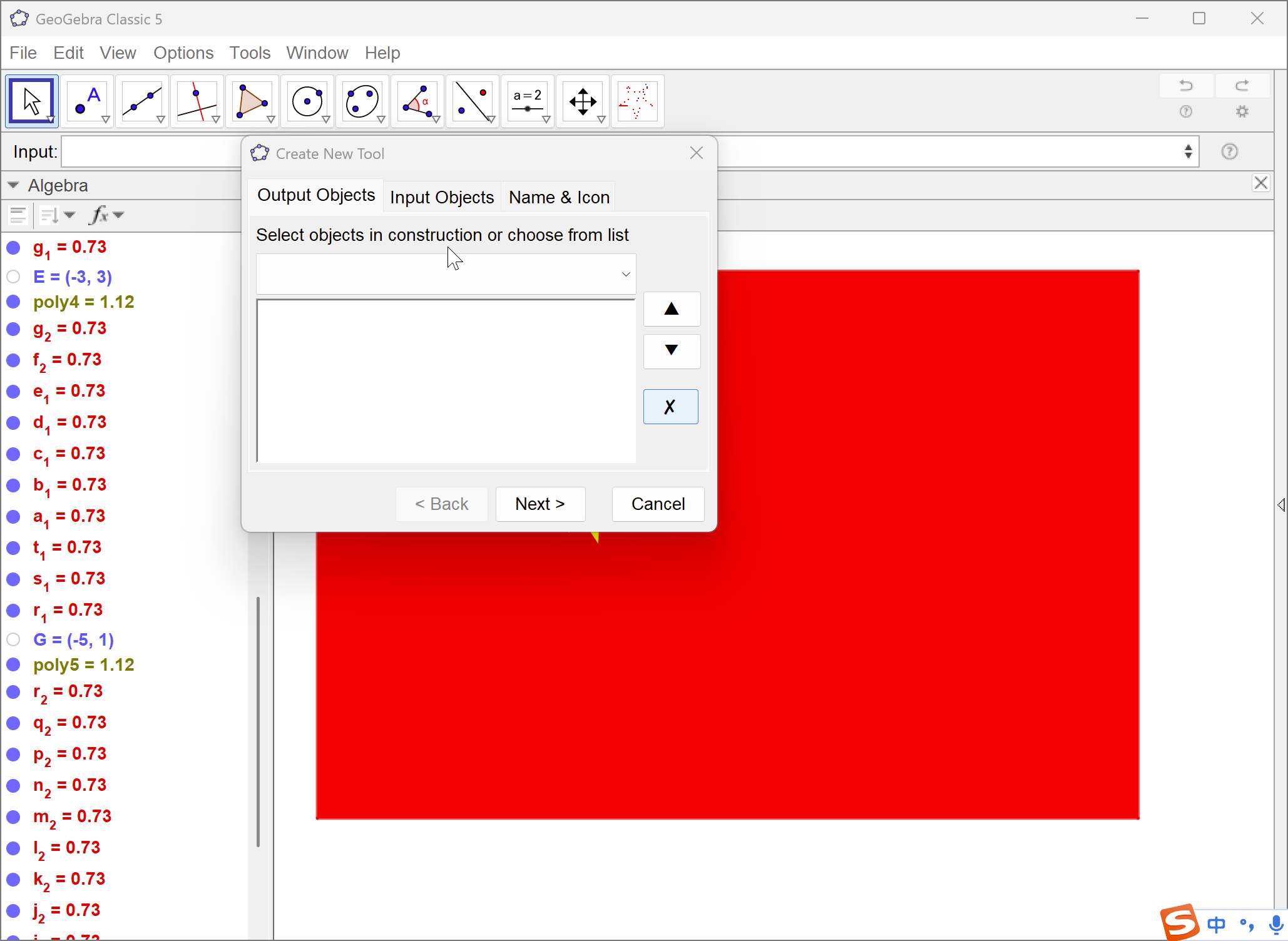Open the Options menu

click(x=183, y=53)
